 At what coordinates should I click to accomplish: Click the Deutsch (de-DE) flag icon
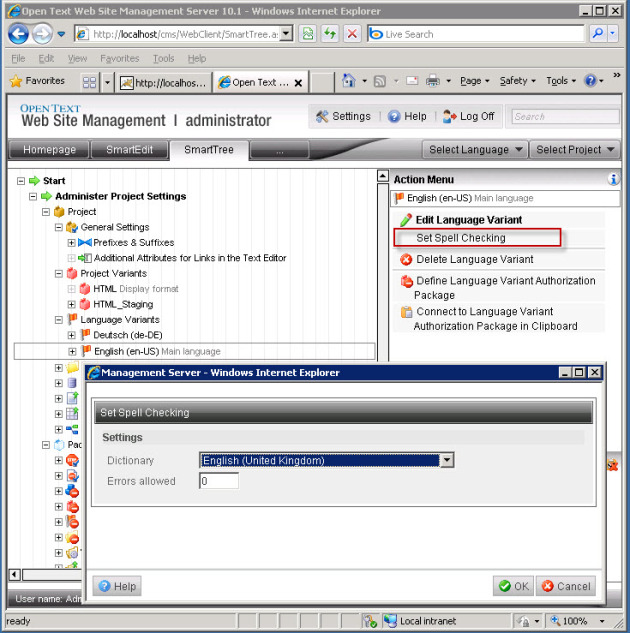85,335
